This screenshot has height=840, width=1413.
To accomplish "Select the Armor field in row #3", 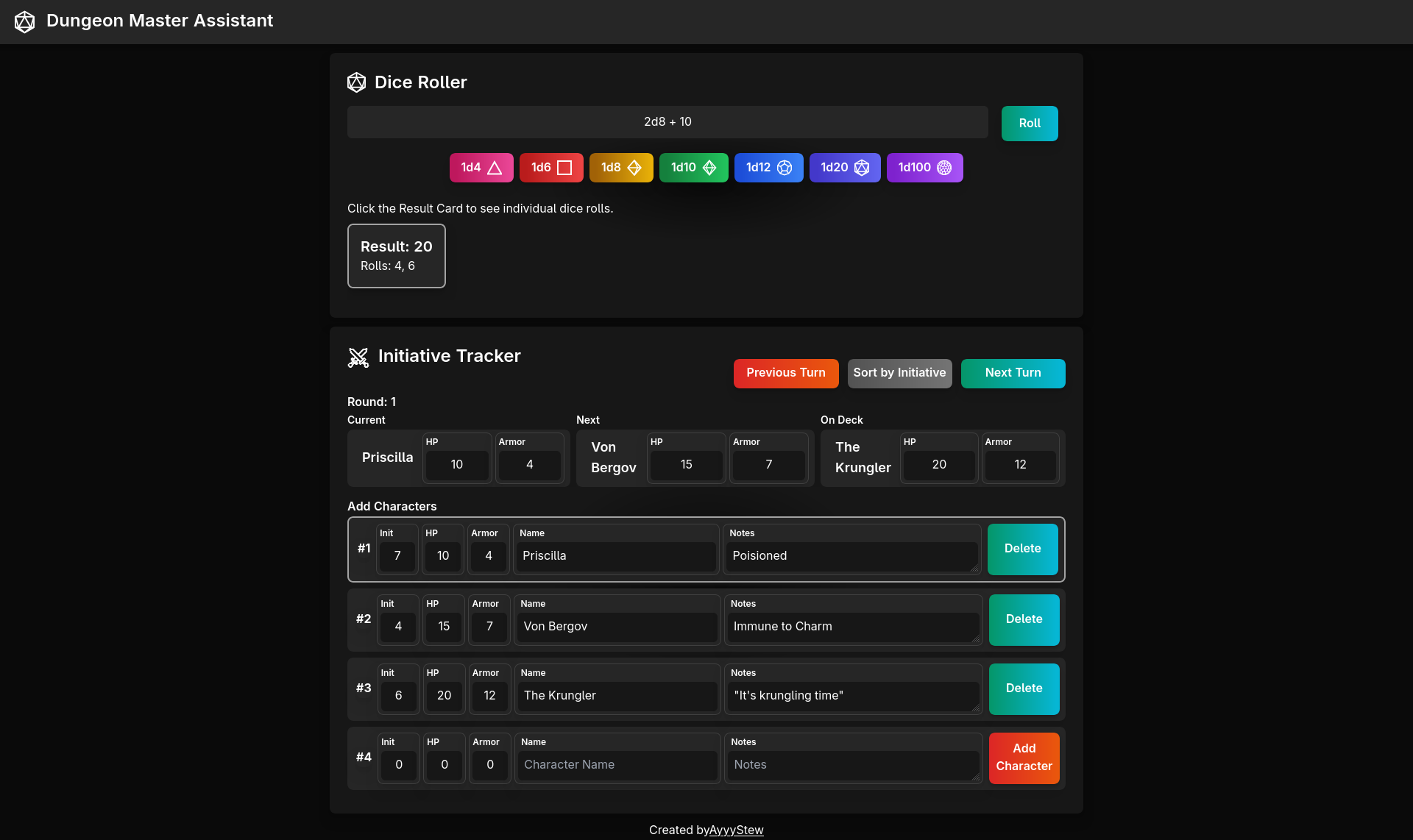I will point(489,696).
